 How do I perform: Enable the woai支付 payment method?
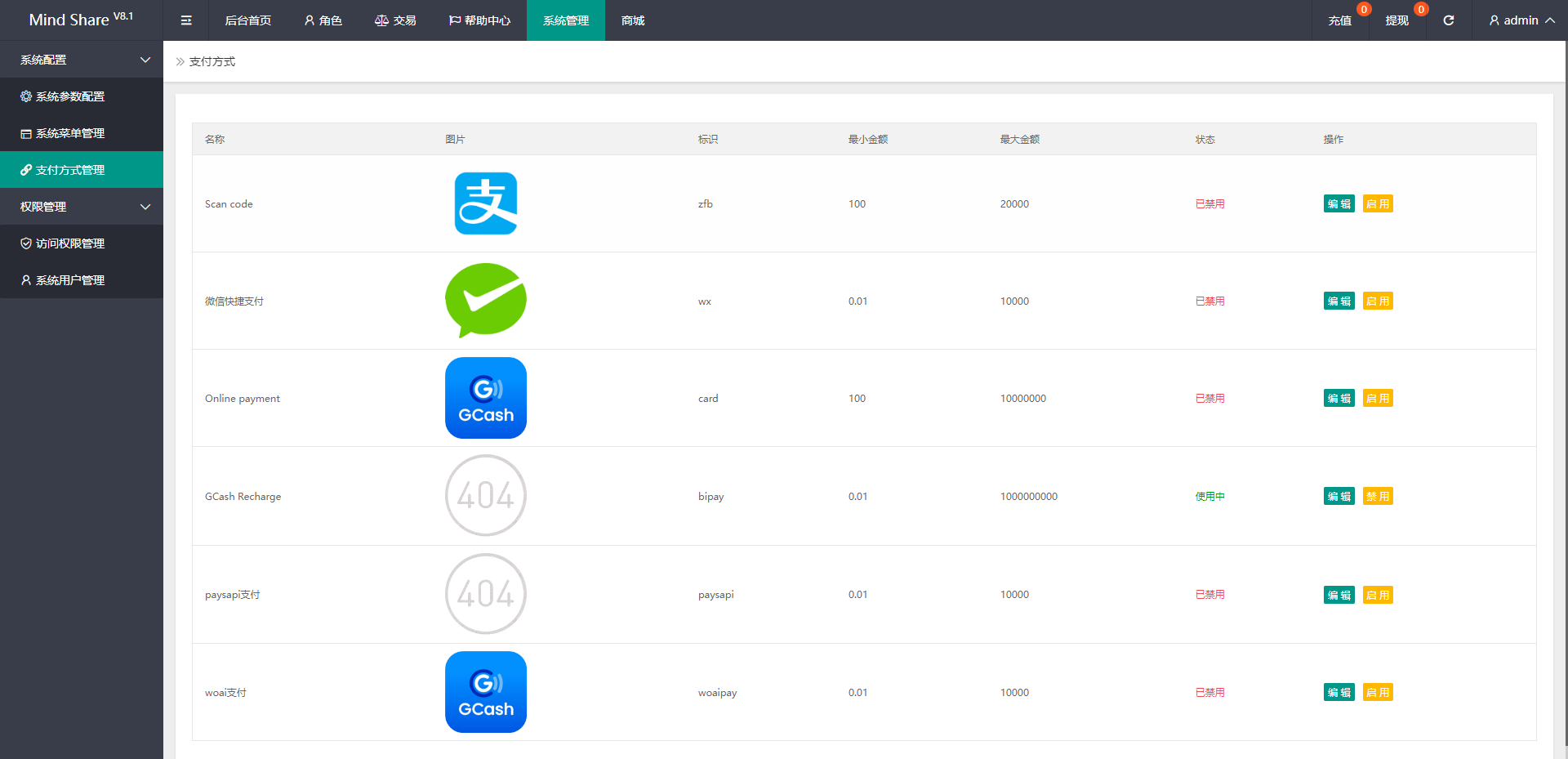point(1378,693)
